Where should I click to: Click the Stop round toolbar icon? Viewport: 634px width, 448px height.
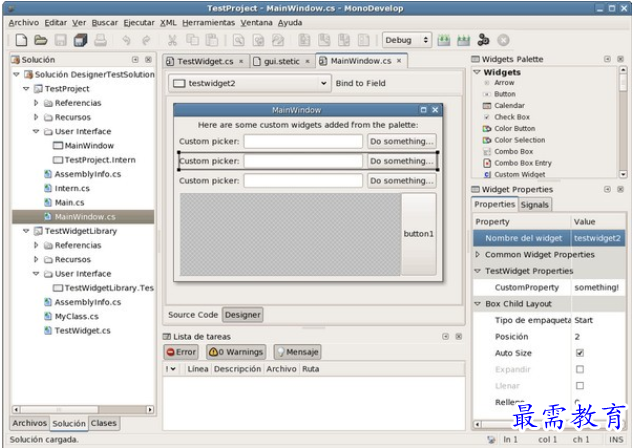tap(503, 40)
